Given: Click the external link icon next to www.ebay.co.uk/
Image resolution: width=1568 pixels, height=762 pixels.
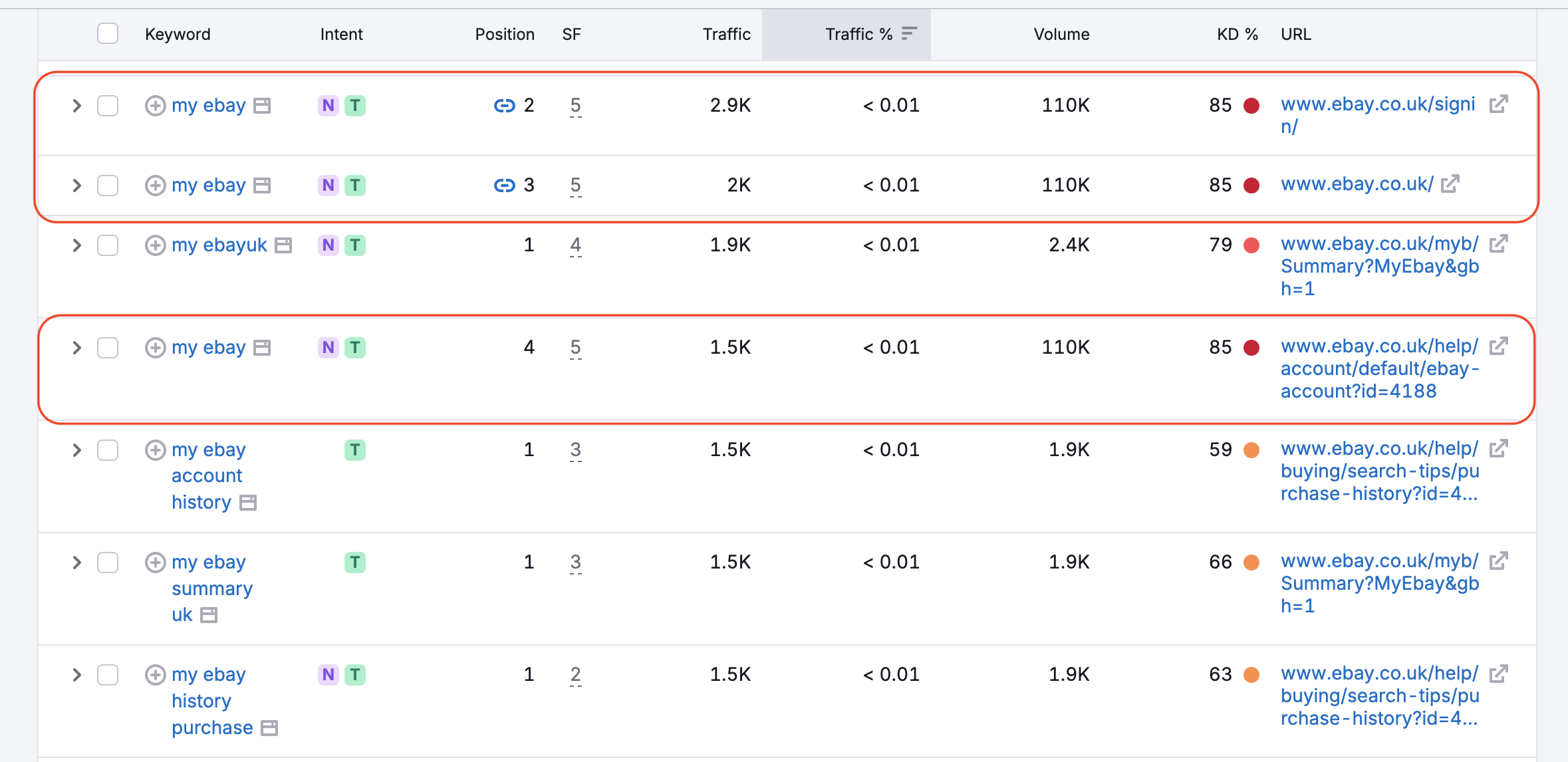Looking at the screenshot, I should (x=1450, y=184).
